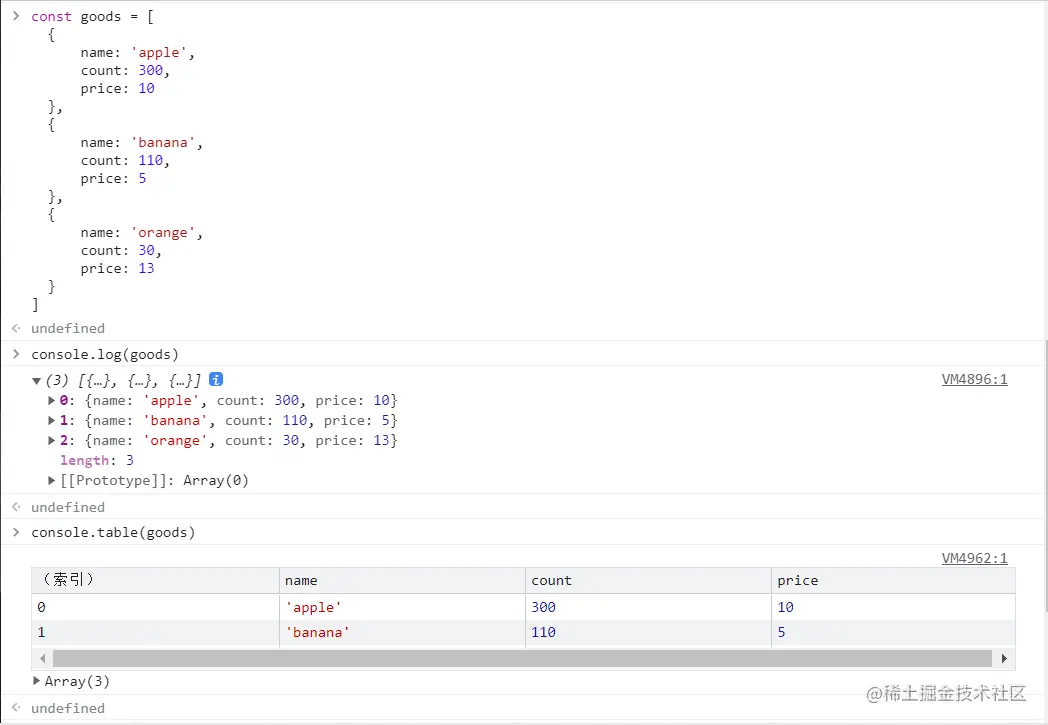Sort table by the price column header
1048x725 pixels.
pos(894,581)
